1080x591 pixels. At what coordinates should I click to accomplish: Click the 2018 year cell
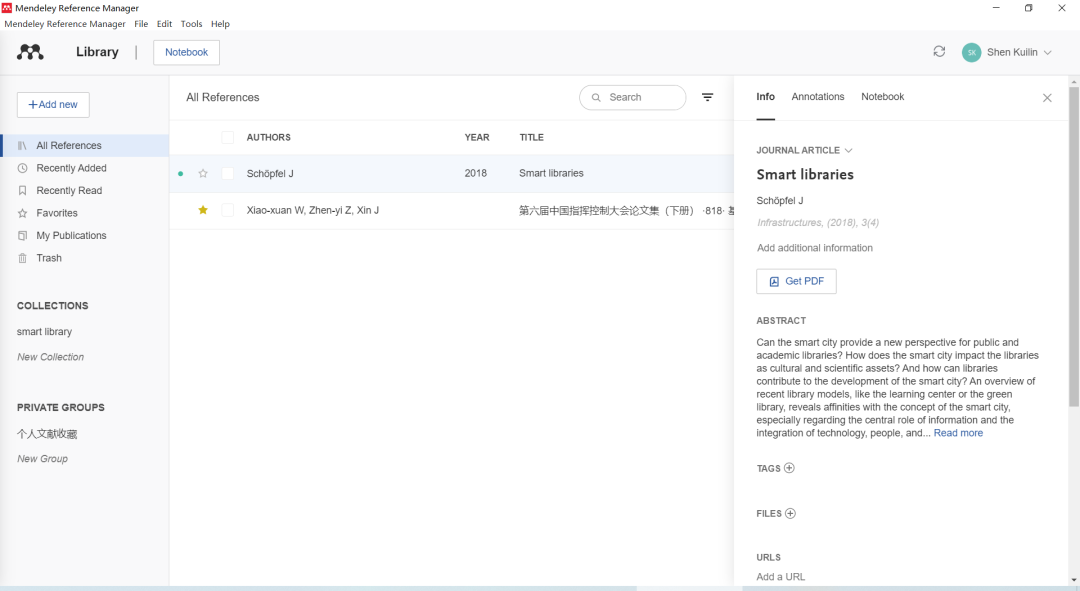475,174
